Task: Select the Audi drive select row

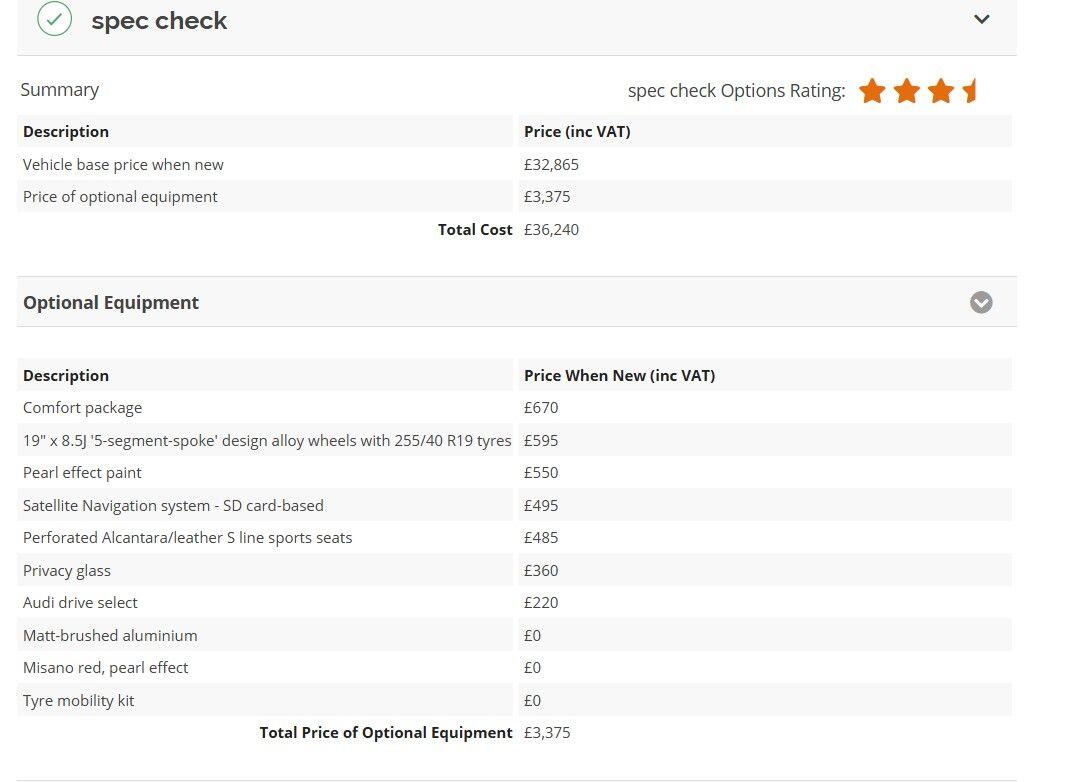Action: pos(514,603)
